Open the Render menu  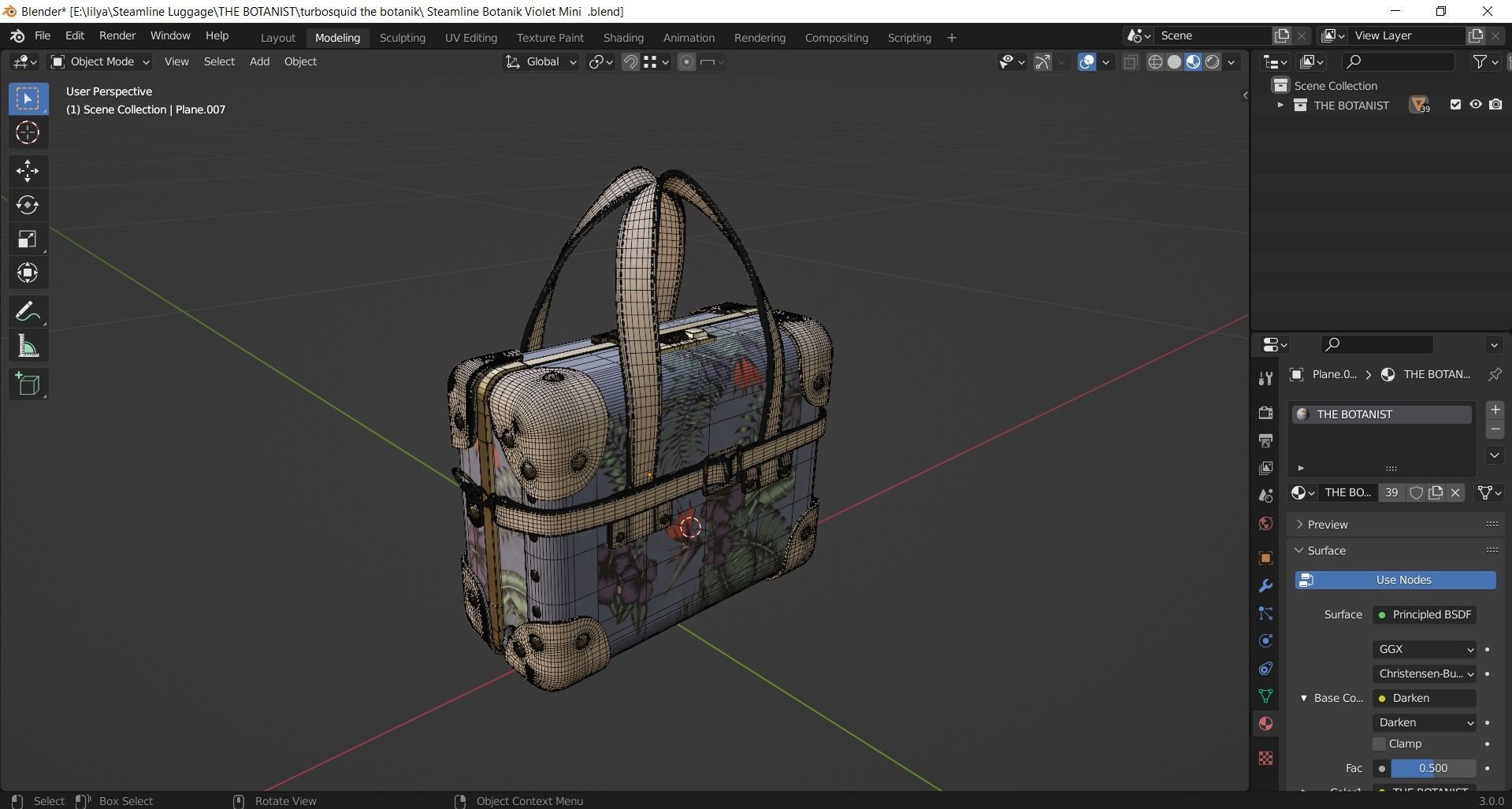tap(117, 36)
